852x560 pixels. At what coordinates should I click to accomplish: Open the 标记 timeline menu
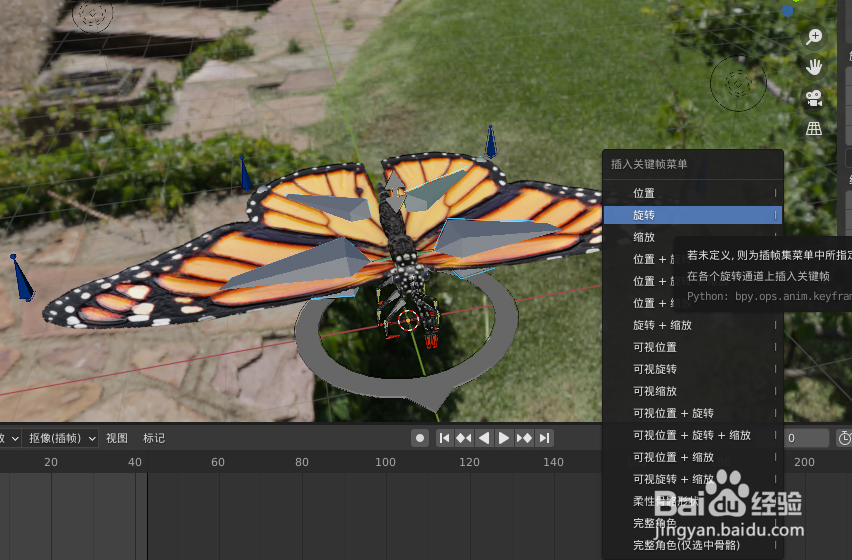coord(154,438)
